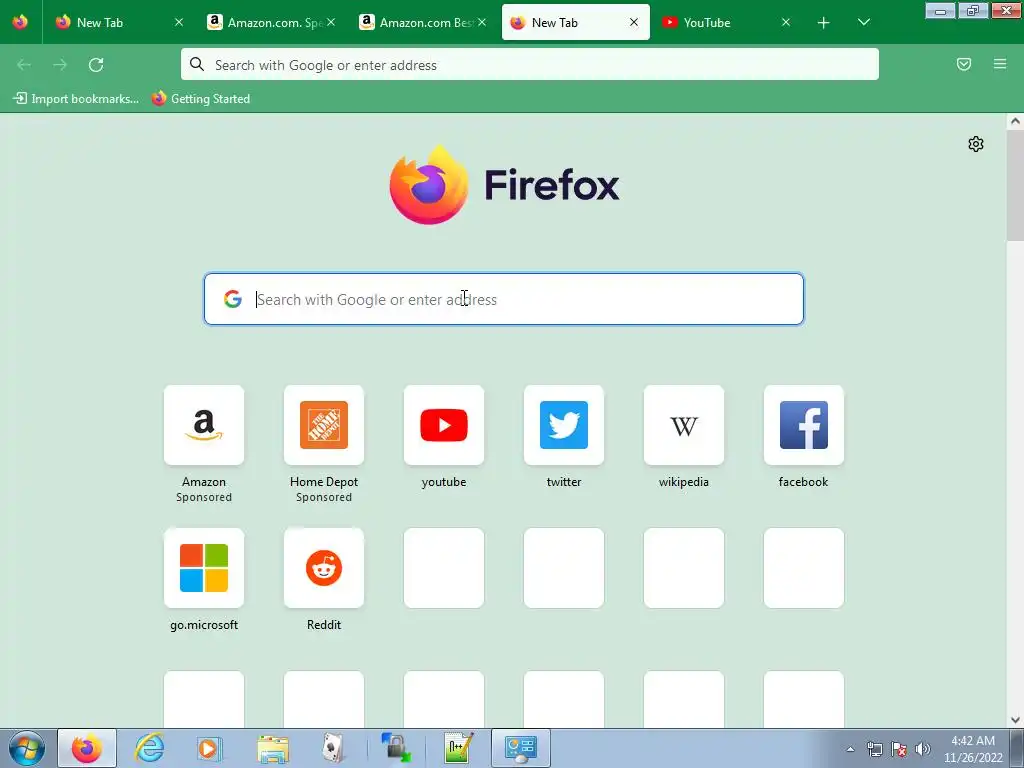Click the volume speaker tray icon
Image resolution: width=1024 pixels, height=768 pixels.
tap(923, 749)
